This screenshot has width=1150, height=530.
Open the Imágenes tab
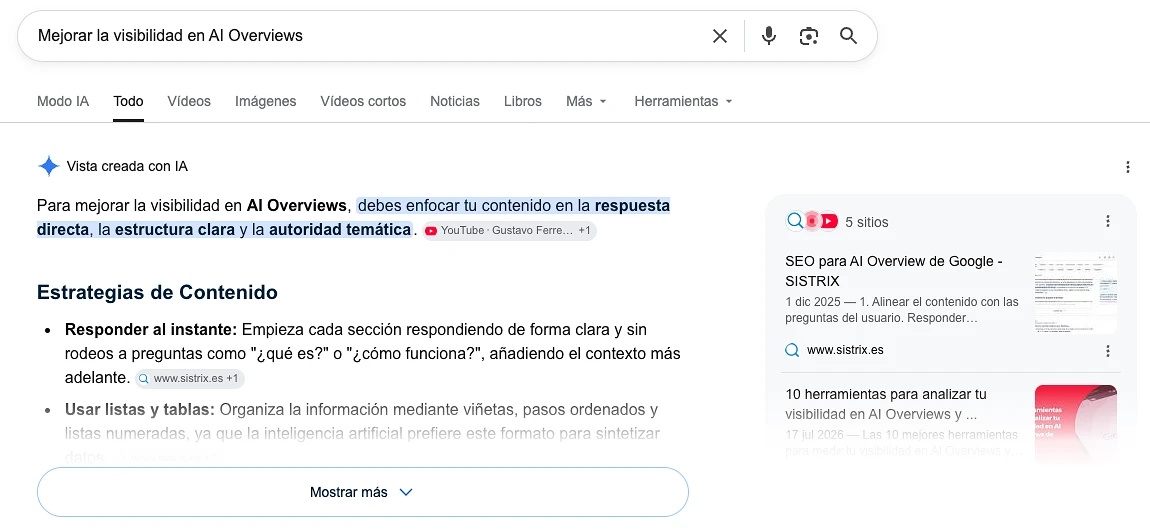tap(265, 101)
